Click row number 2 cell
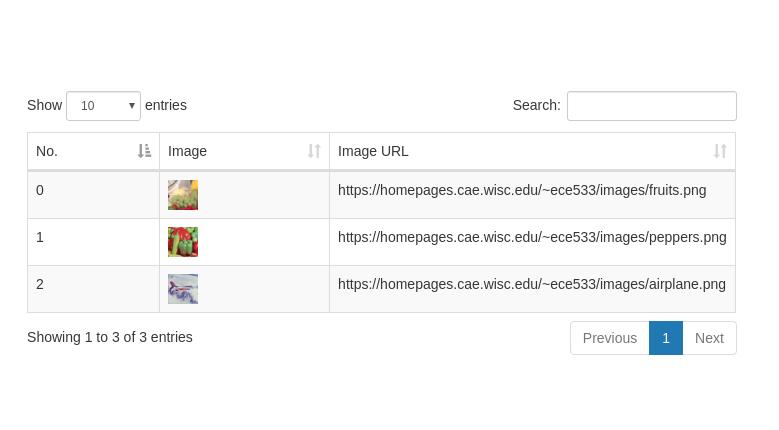The width and height of the screenshot is (779, 430). click(x=40, y=284)
